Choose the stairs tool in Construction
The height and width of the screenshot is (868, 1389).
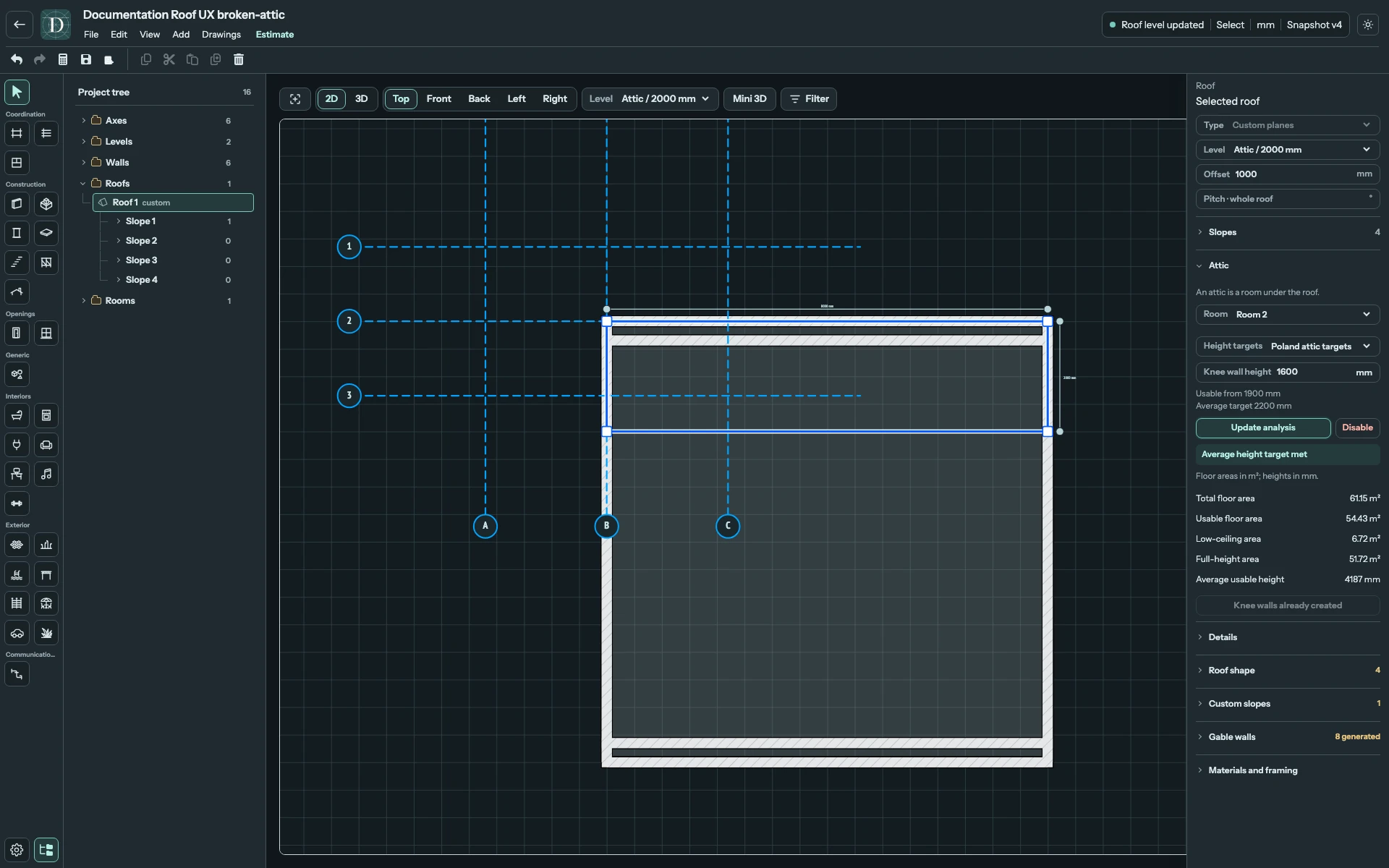(17, 263)
